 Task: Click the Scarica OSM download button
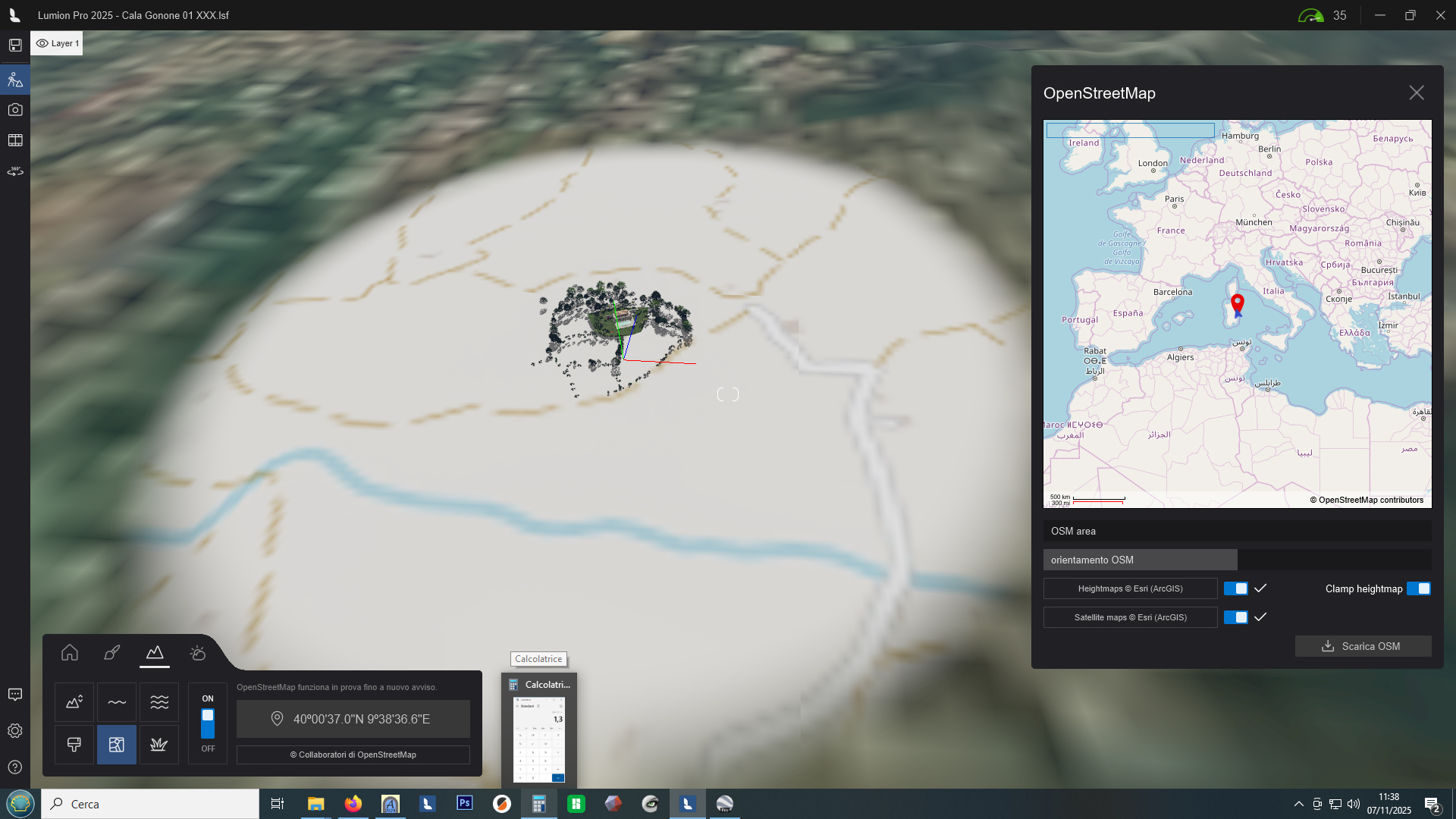coord(1363,646)
